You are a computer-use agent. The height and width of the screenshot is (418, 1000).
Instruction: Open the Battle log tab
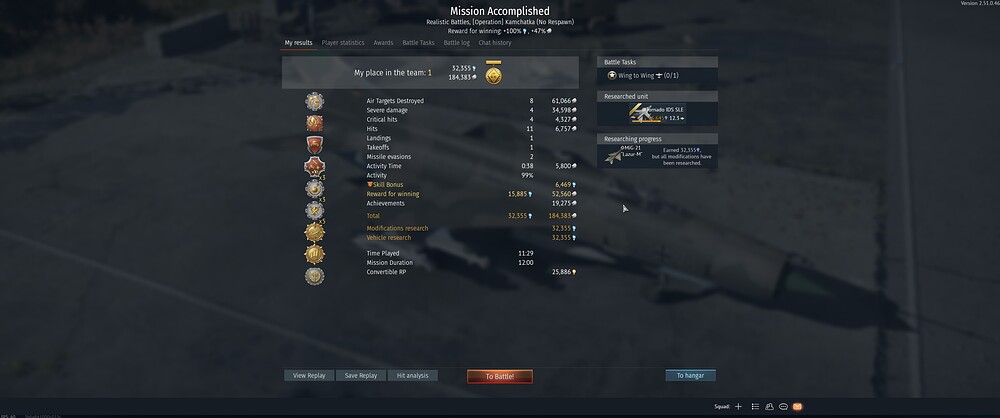(x=456, y=43)
